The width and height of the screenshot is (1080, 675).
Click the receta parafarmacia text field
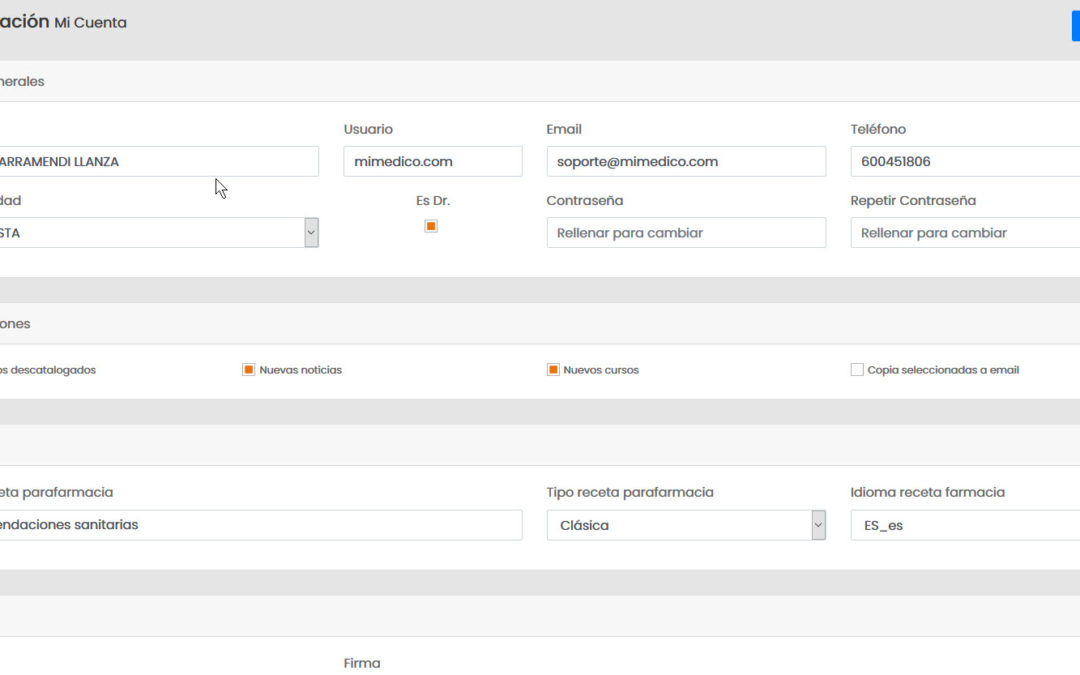(x=261, y=525)
